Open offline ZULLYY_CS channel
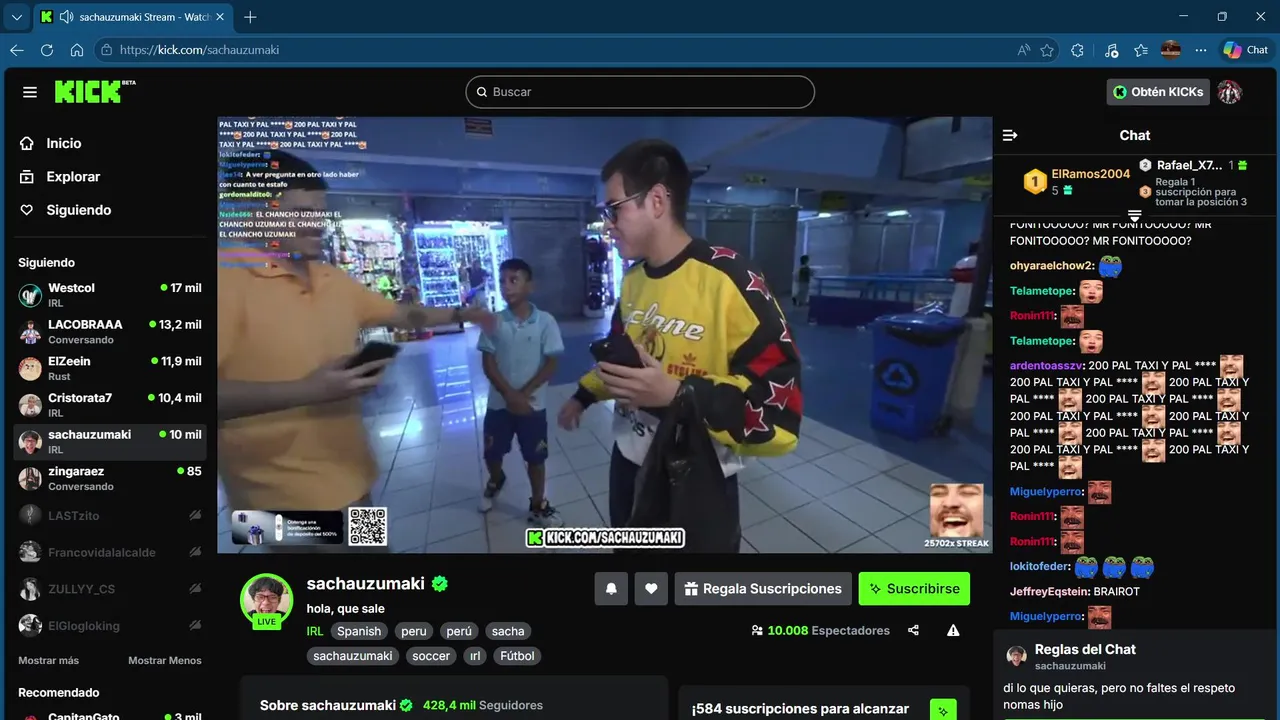The width and height of the screenshot is (1280, 720). pyautogui.click(x=110, y=589)
